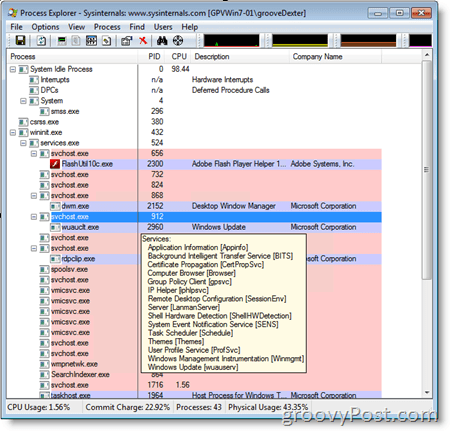Click the icon beside wmpnetwk.exe
The image size is (450, 431).
point(44,364)
